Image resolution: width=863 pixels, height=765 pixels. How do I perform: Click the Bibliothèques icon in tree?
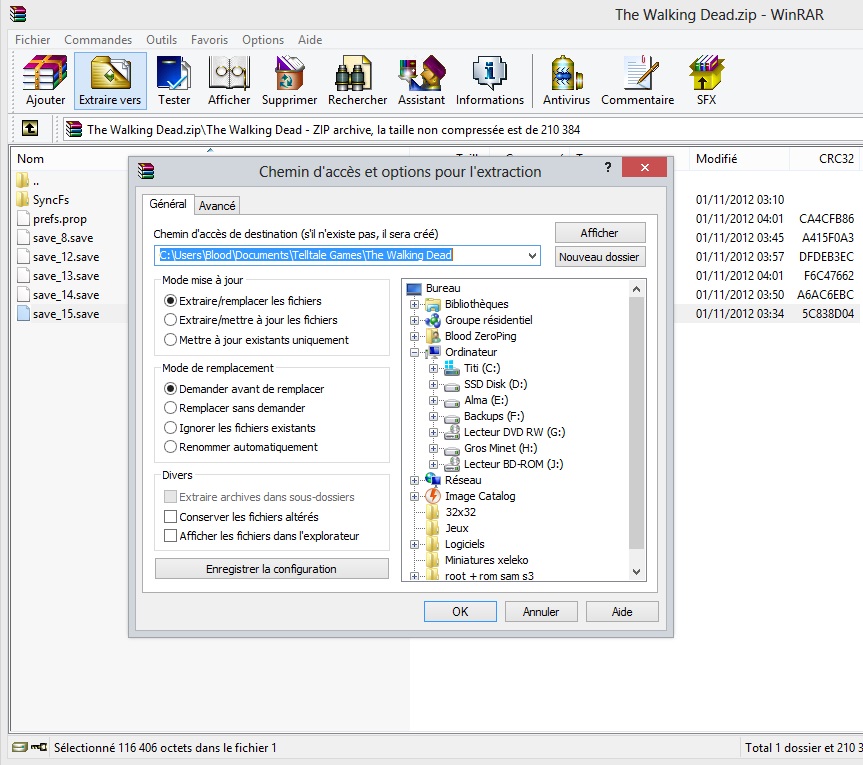coord(433,304)
